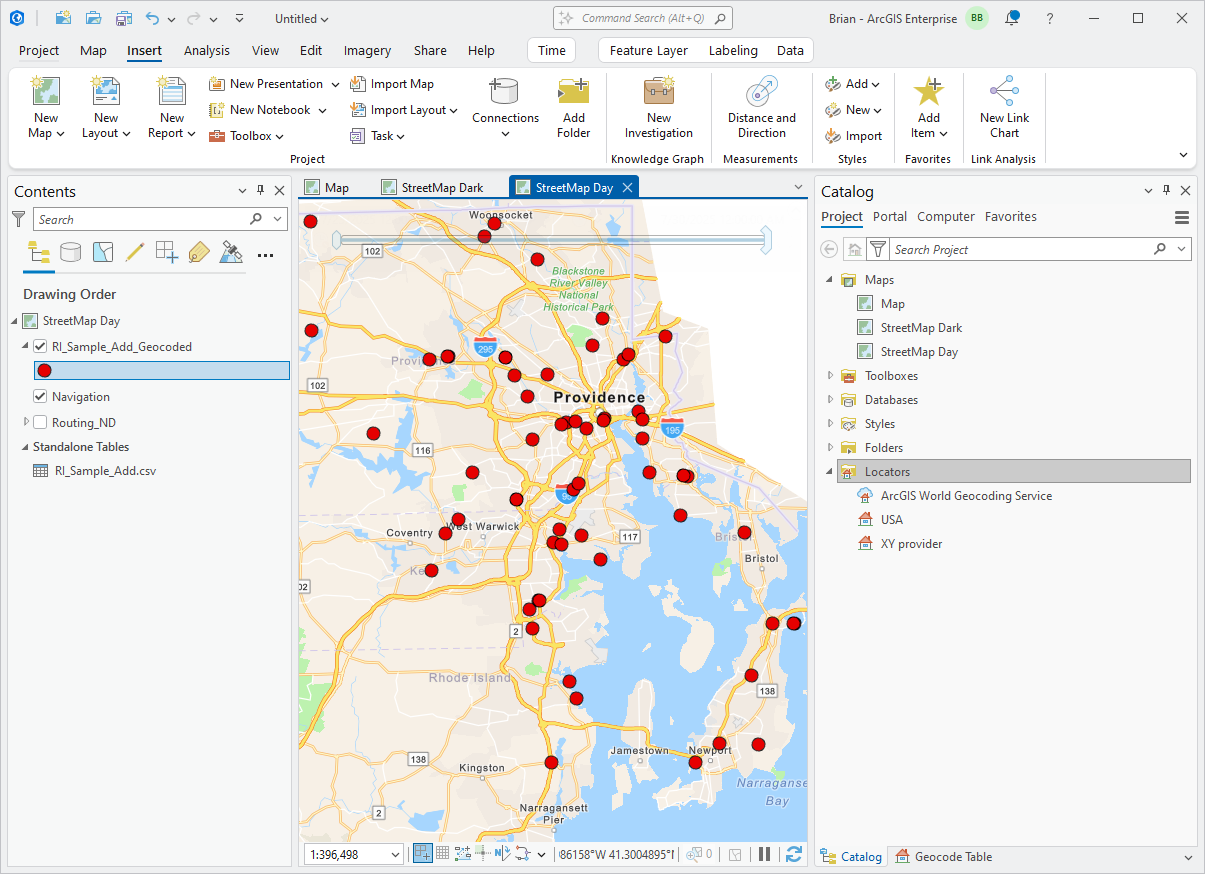Expand the Databases node in Catalog
1205x874 pixels.
pos(830,399)
